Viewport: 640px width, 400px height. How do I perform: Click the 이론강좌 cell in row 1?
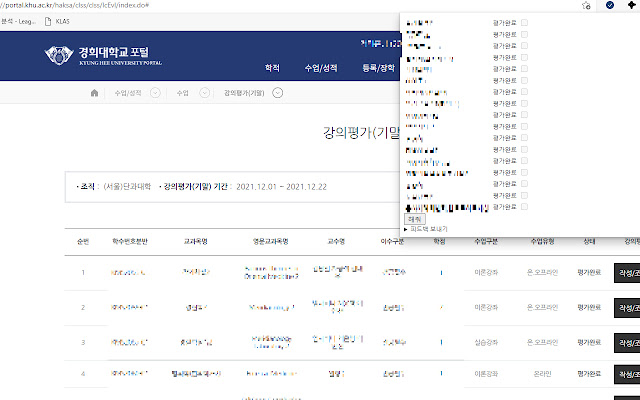pos(486,272)
